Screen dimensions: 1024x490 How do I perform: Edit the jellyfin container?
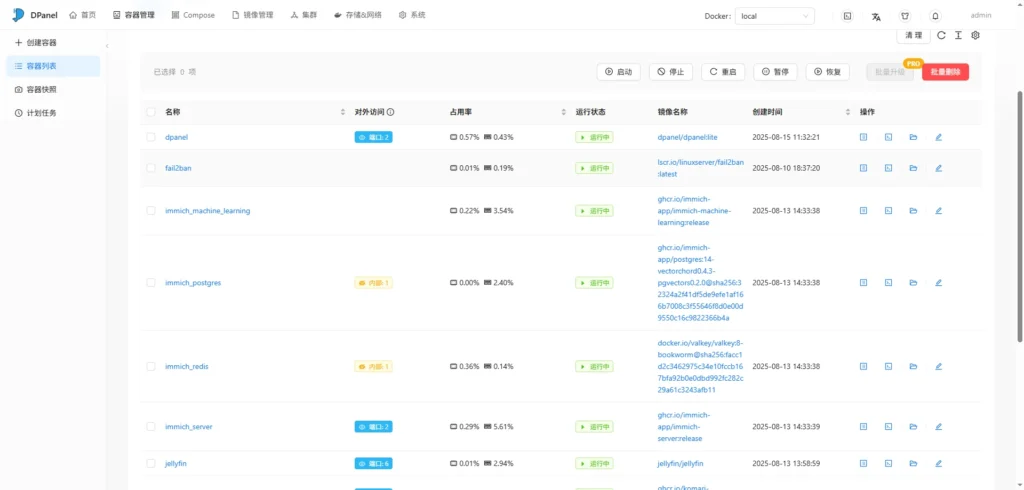click(938, 463)
